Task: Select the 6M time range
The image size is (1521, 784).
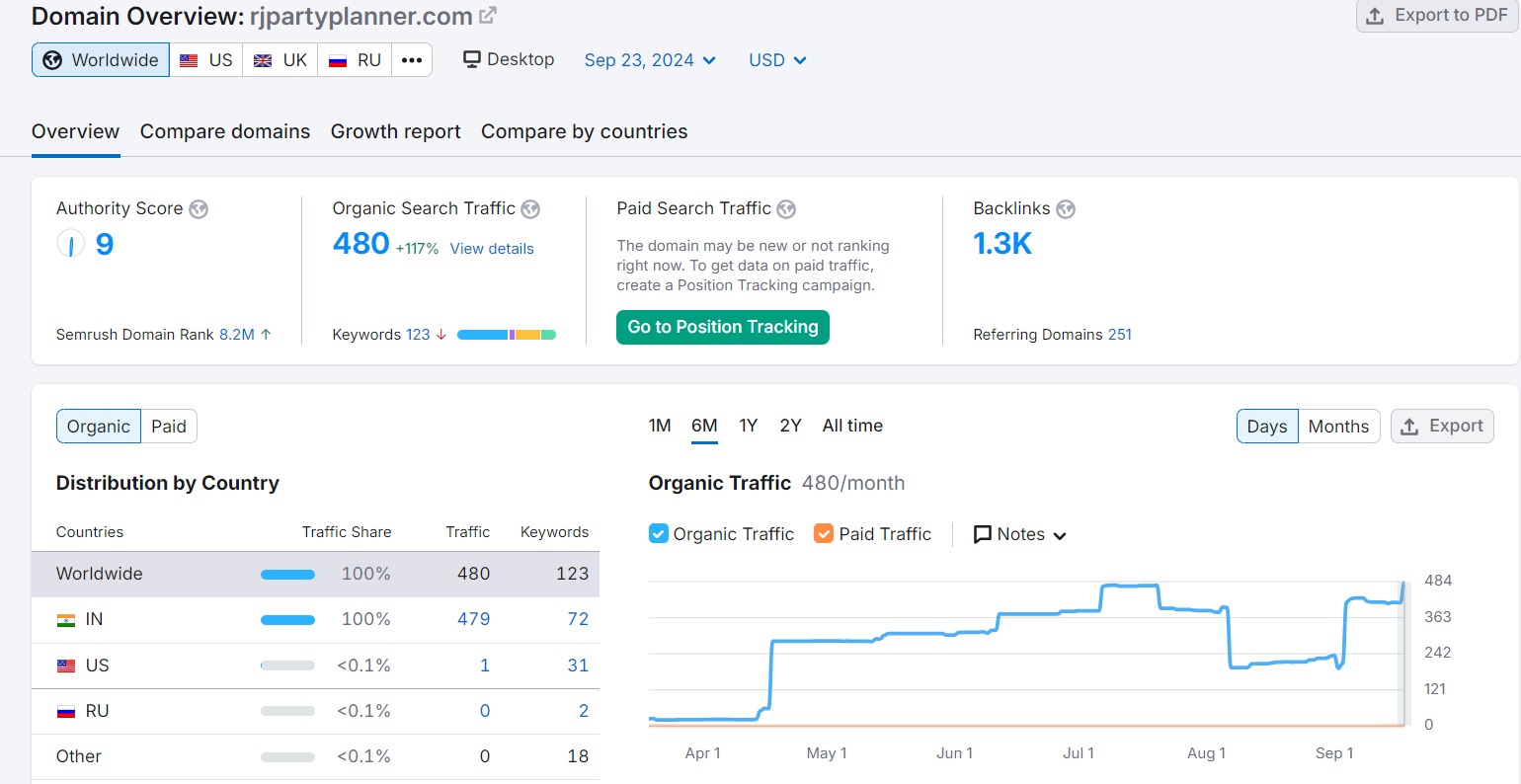Action: pyautogui.click(x=704, y=426)
